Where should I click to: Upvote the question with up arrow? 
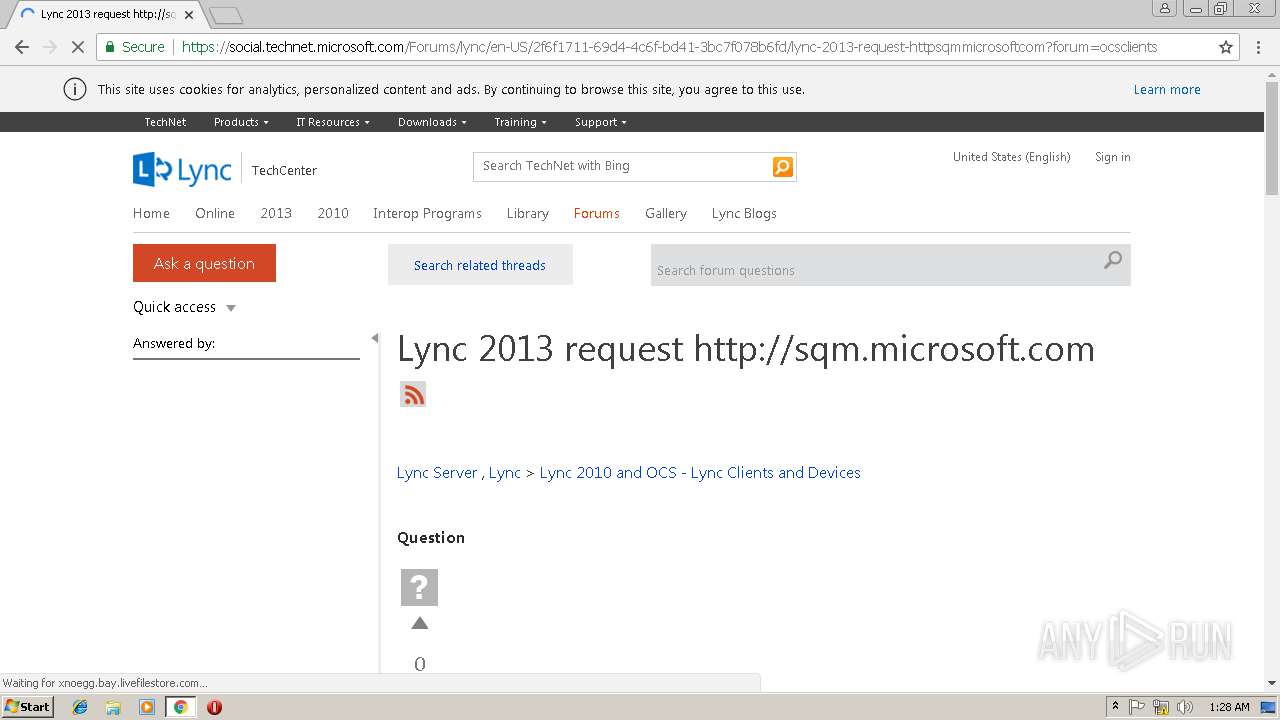point(420,623)
